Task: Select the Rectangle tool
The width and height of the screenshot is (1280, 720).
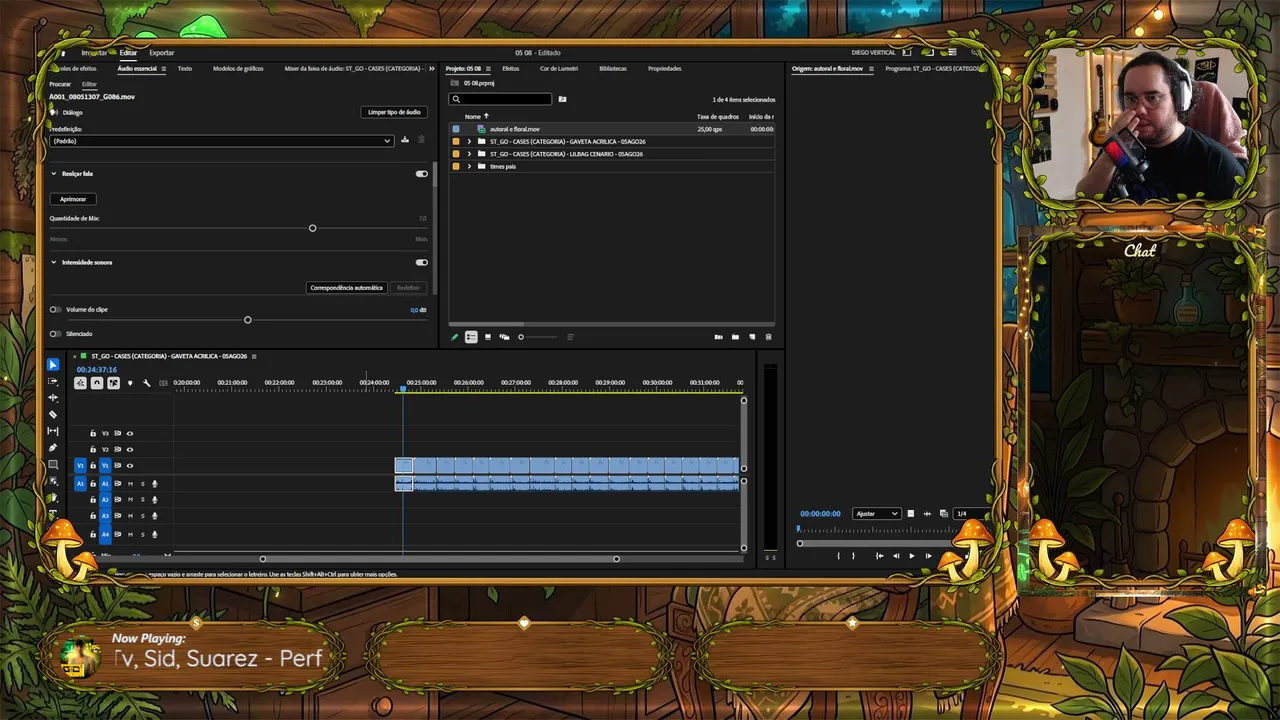Action: (x=53, y=465)
